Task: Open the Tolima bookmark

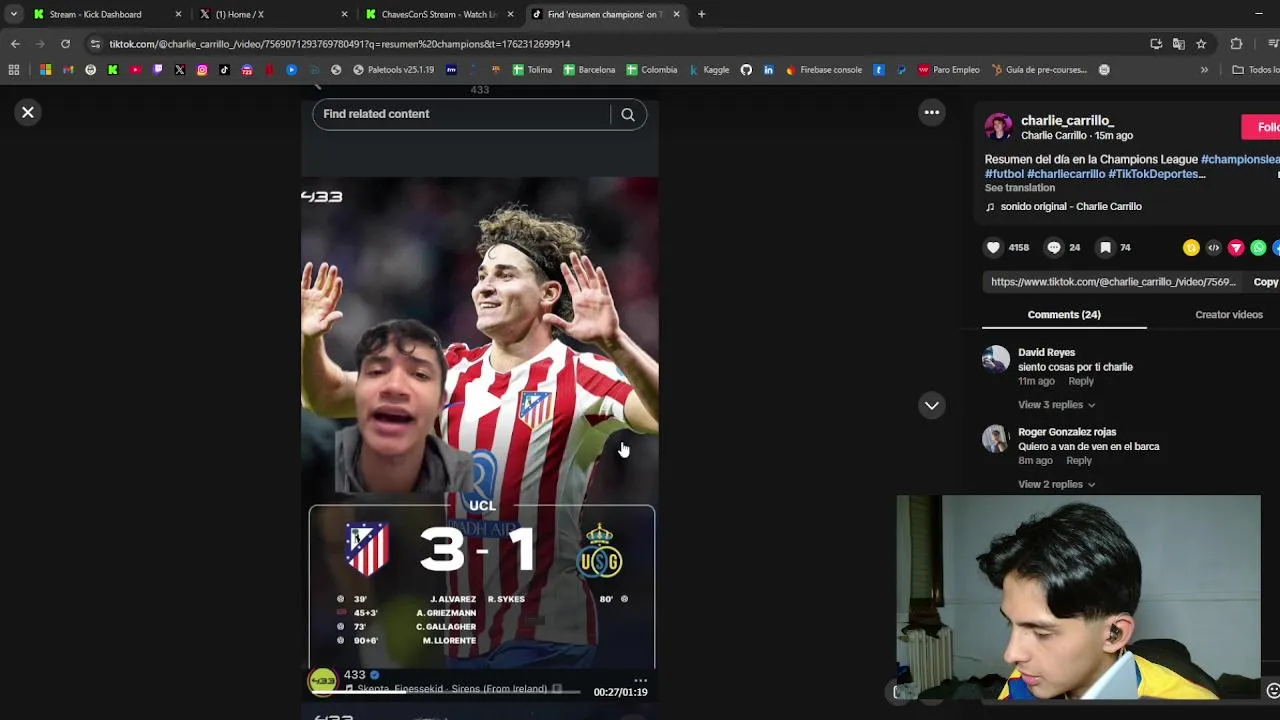Action: tap(532, 70)
